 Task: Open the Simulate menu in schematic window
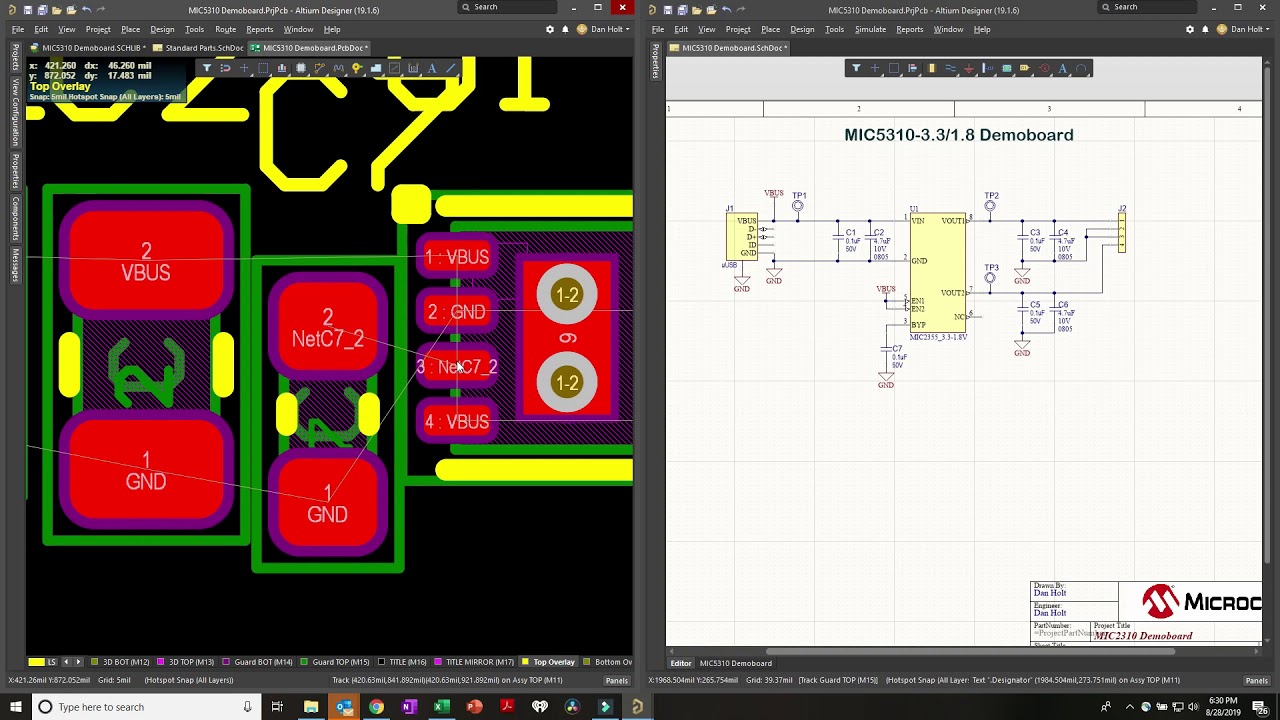870,29
